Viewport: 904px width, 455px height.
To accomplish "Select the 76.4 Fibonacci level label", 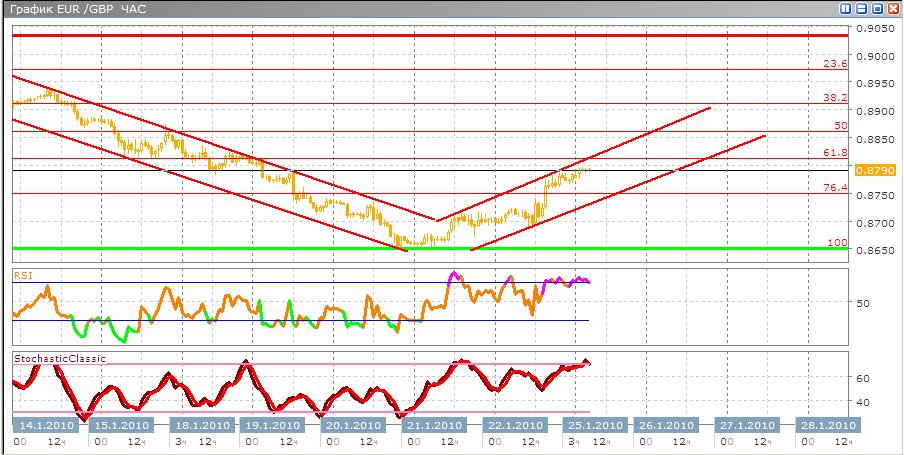I will tap(835, 187).
